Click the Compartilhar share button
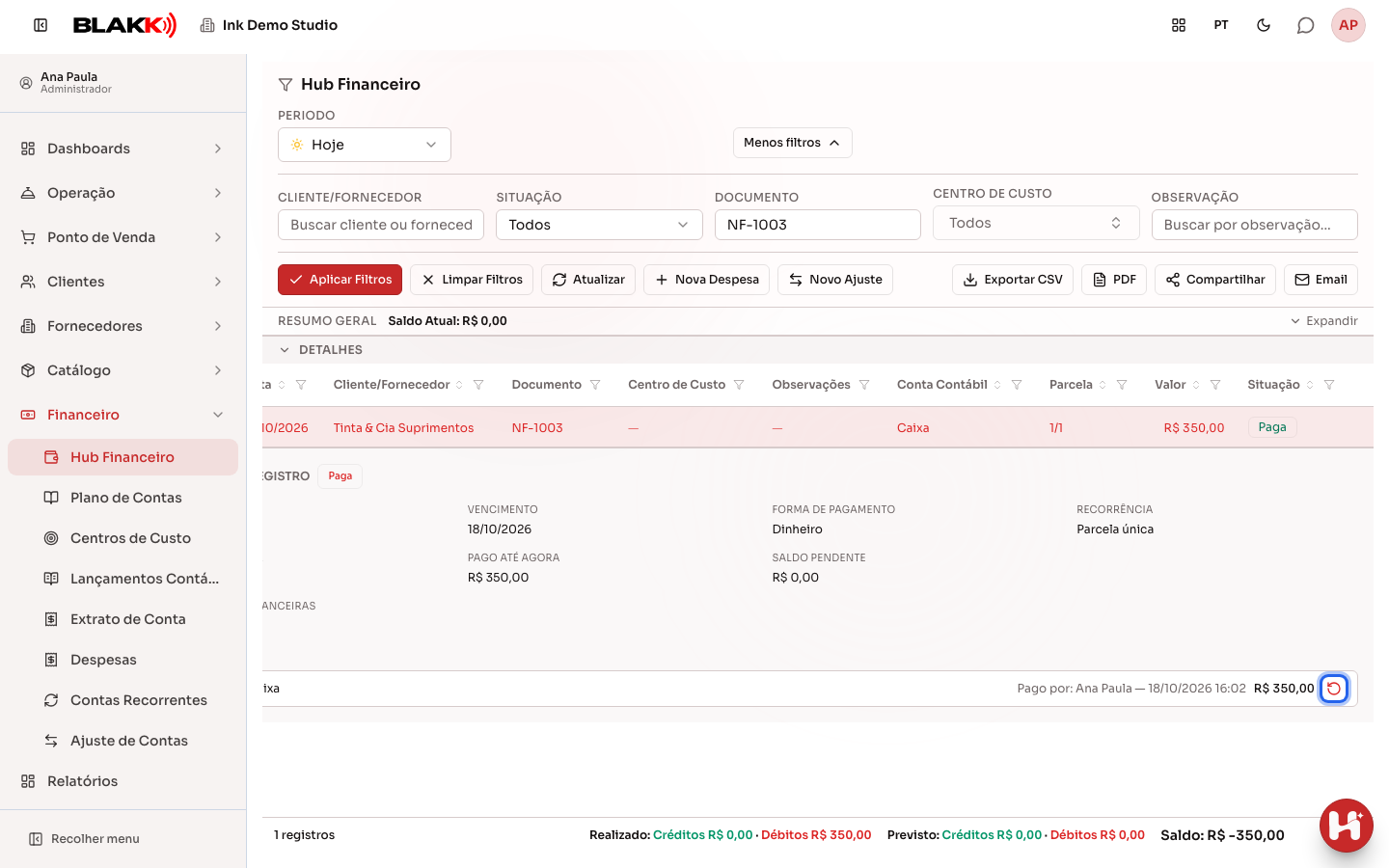 coord(1215,280)
